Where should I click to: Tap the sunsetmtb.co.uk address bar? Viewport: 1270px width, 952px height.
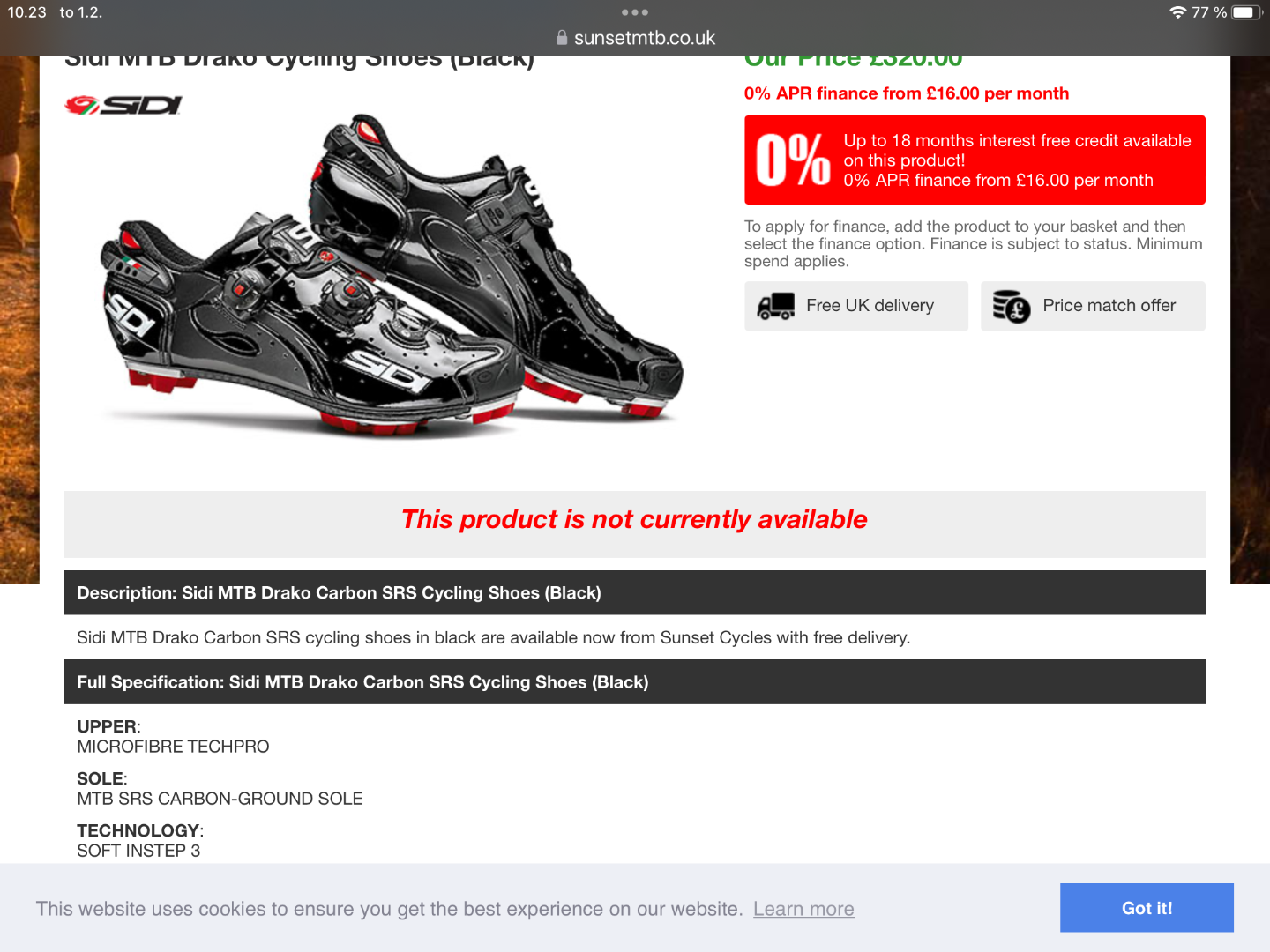point(636,38)
